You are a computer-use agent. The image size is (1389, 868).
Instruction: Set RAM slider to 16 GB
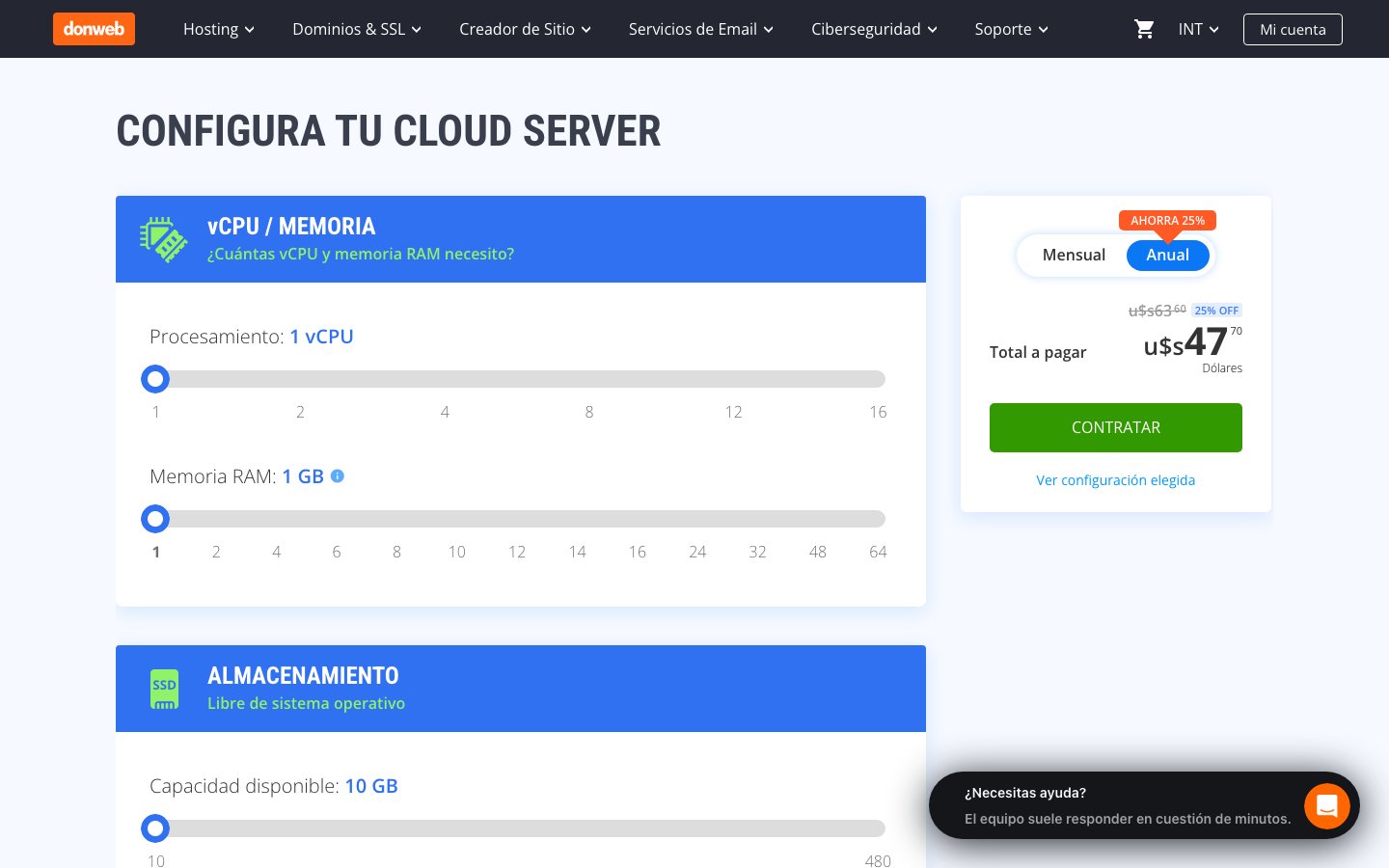638,519
